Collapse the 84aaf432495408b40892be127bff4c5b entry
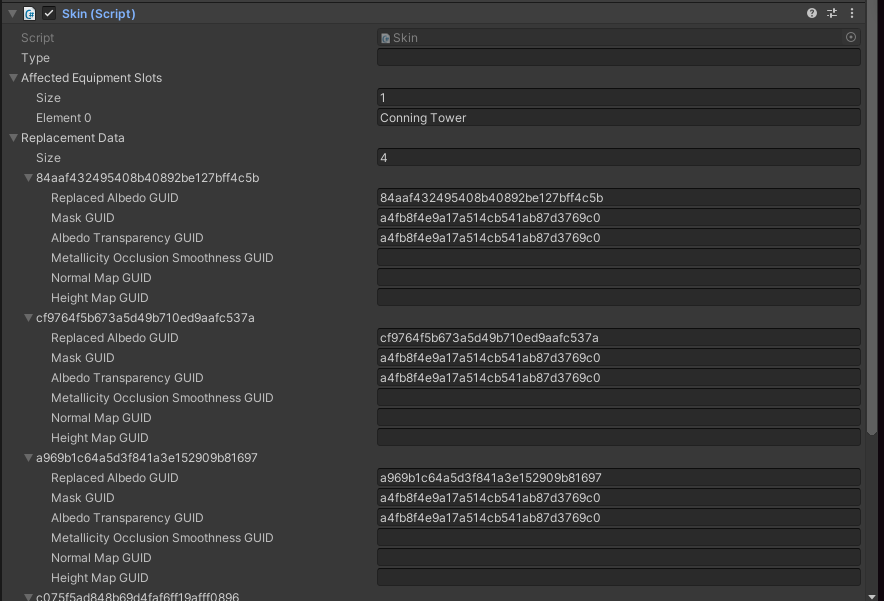 coord(28,178)
